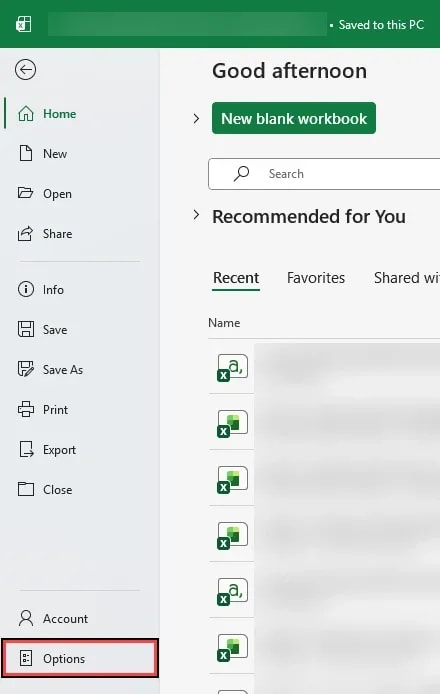This screenshot has width=440, height=694.
Task: Click the back arrow circle icon
Action: point(25,69)
